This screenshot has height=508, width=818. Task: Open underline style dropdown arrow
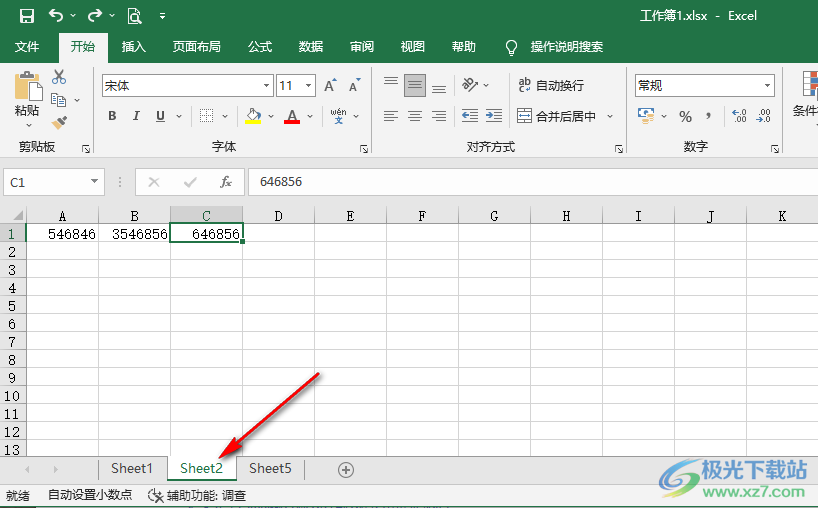click(x=179, y=116)
